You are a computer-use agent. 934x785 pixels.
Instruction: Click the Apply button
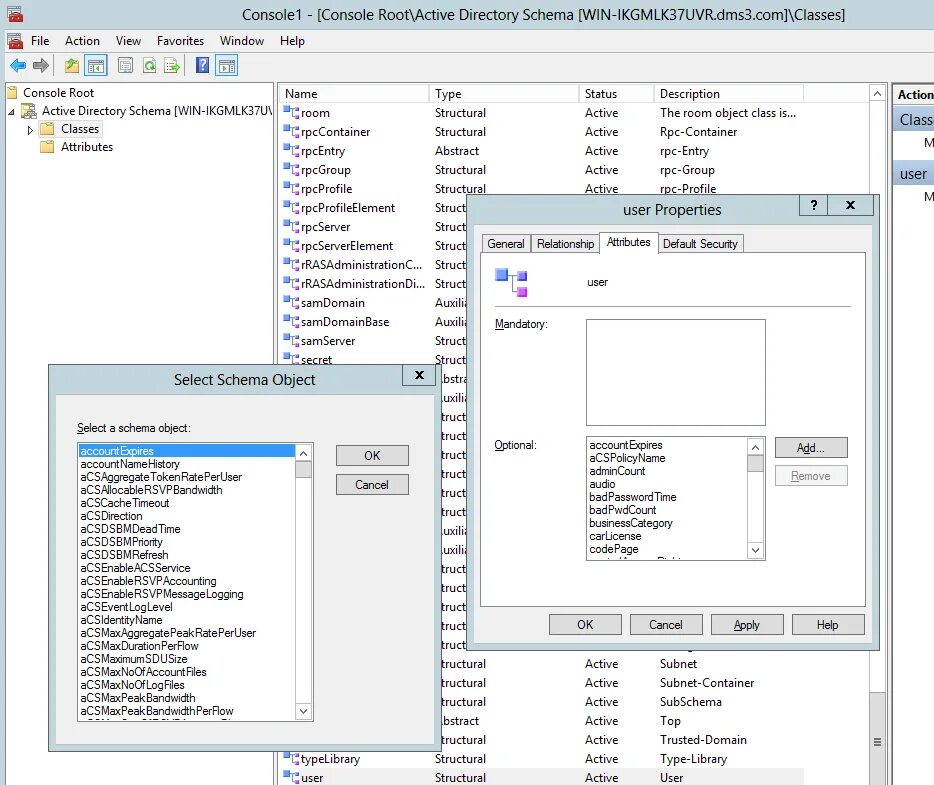click(747, 625)
